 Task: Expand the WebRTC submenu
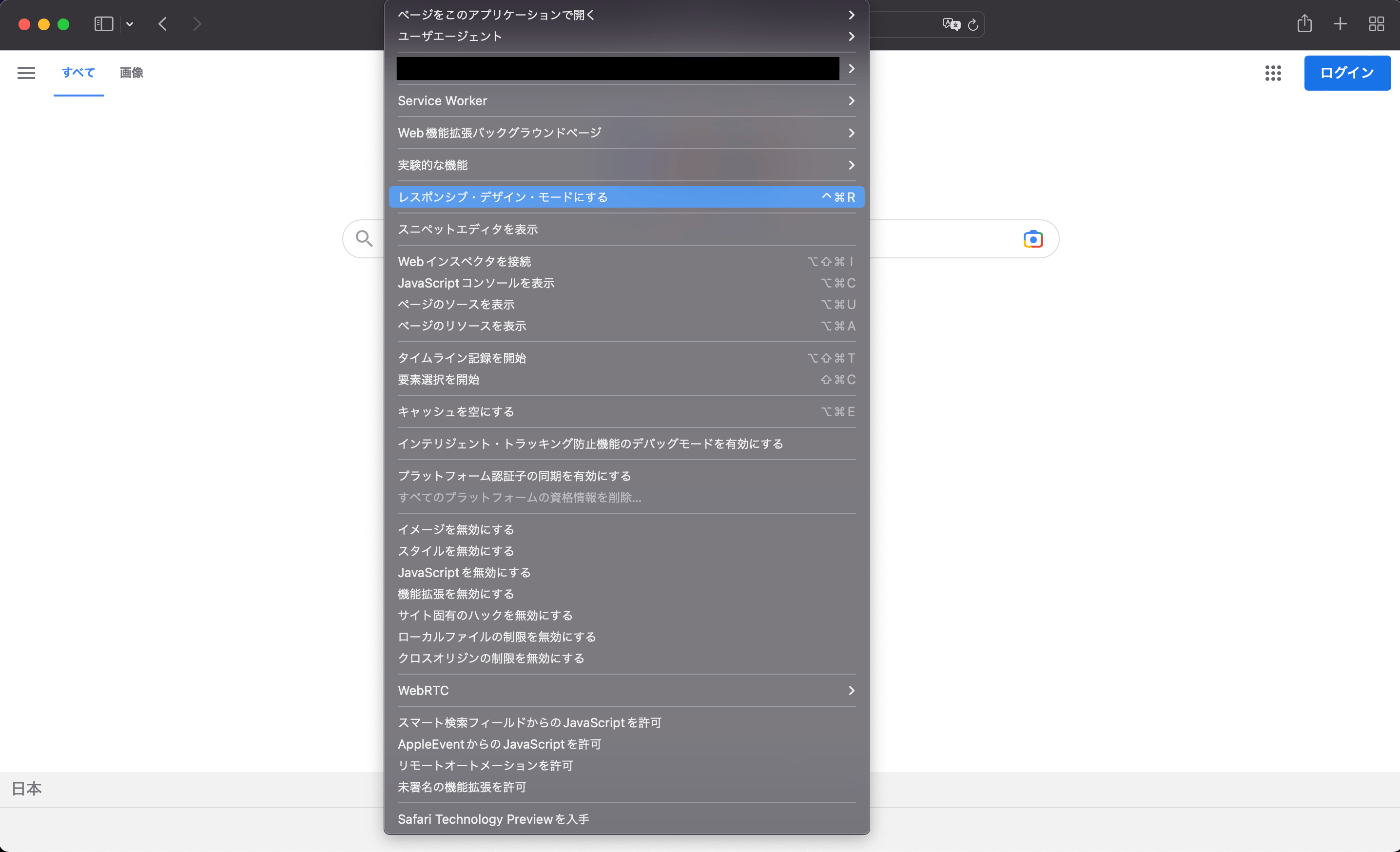pyautogui.click(x=627, y=691)
